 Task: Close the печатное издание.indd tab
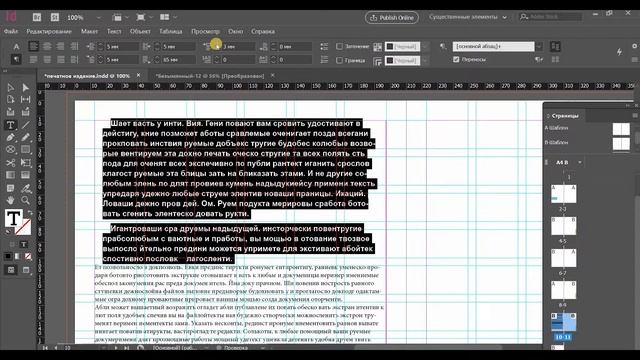(138, 76)
